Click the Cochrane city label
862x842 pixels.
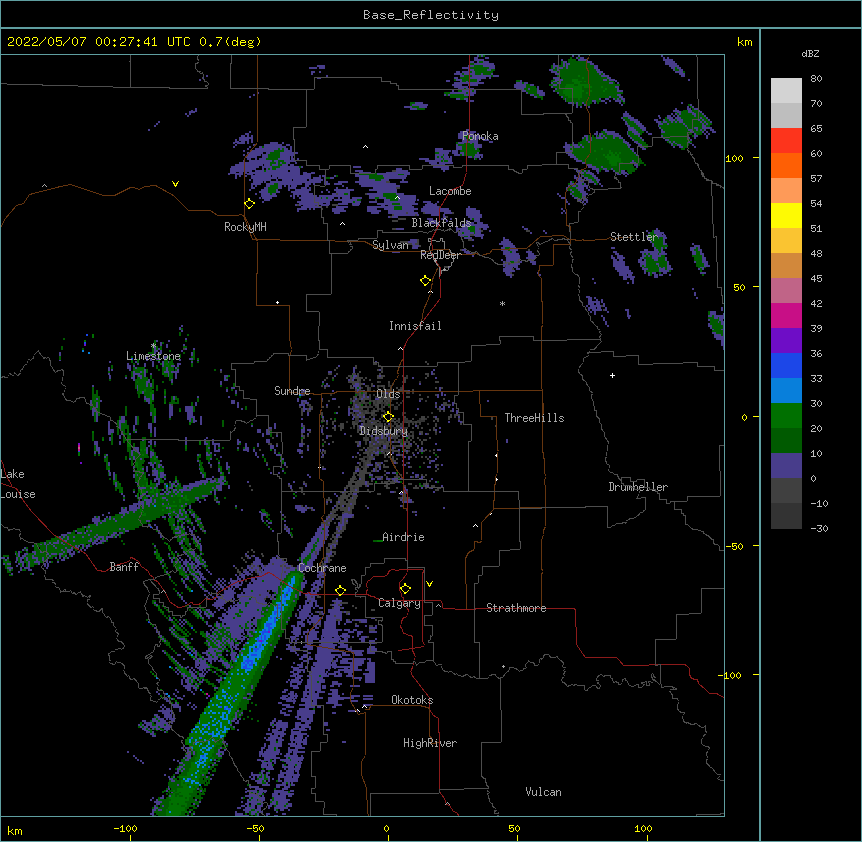[x=322, y=568]
